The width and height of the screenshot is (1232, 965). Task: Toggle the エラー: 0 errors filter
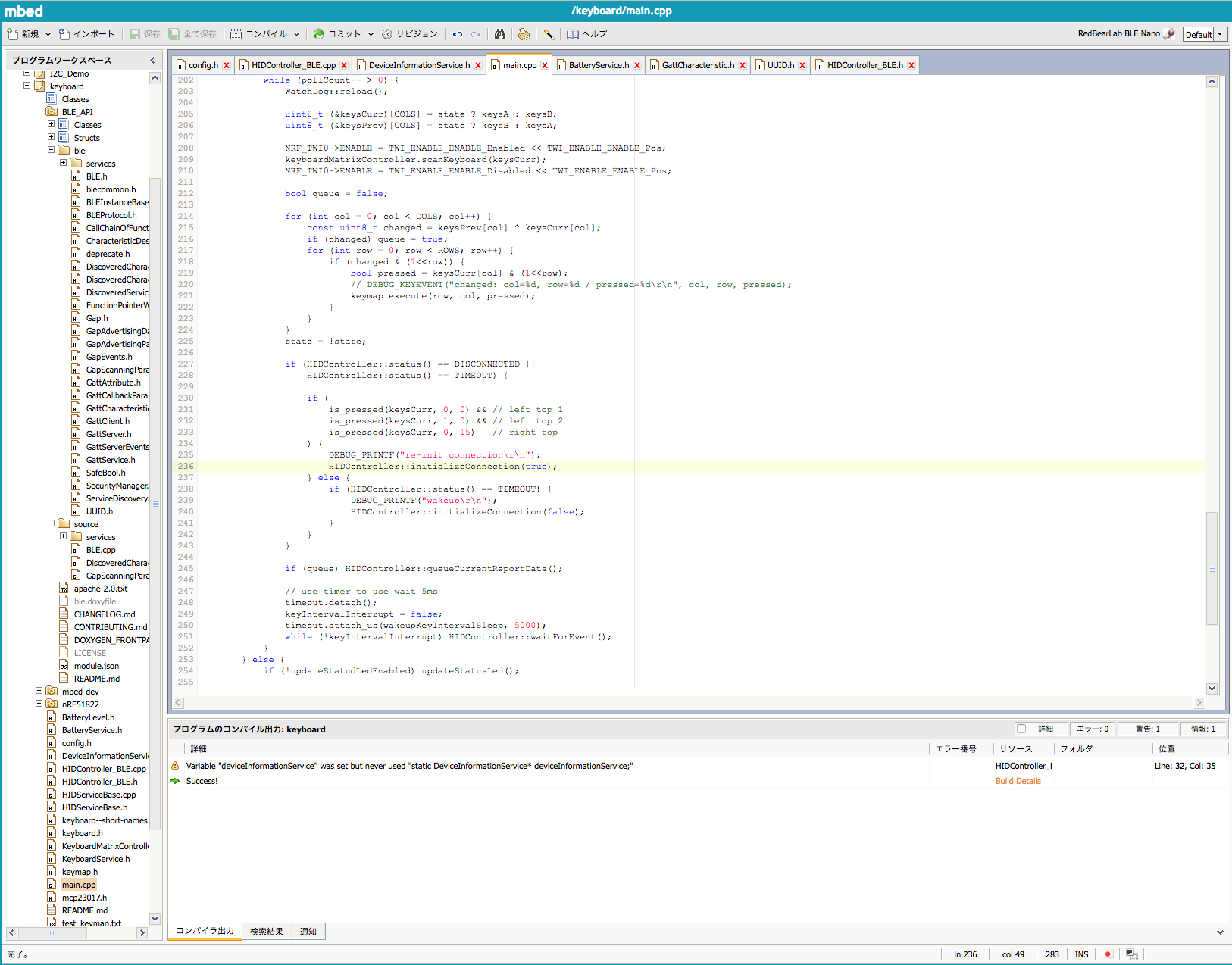coord(1093,729)
